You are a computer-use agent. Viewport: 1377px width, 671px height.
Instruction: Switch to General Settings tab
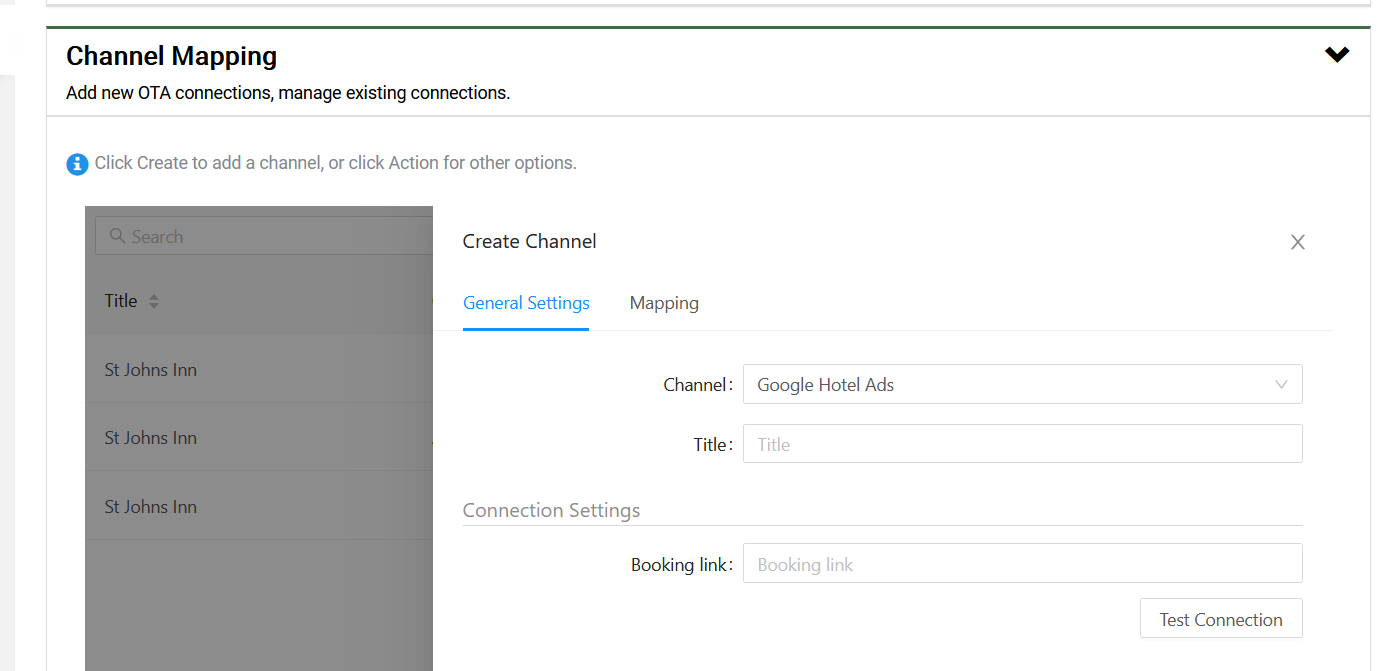click(526, 303)
